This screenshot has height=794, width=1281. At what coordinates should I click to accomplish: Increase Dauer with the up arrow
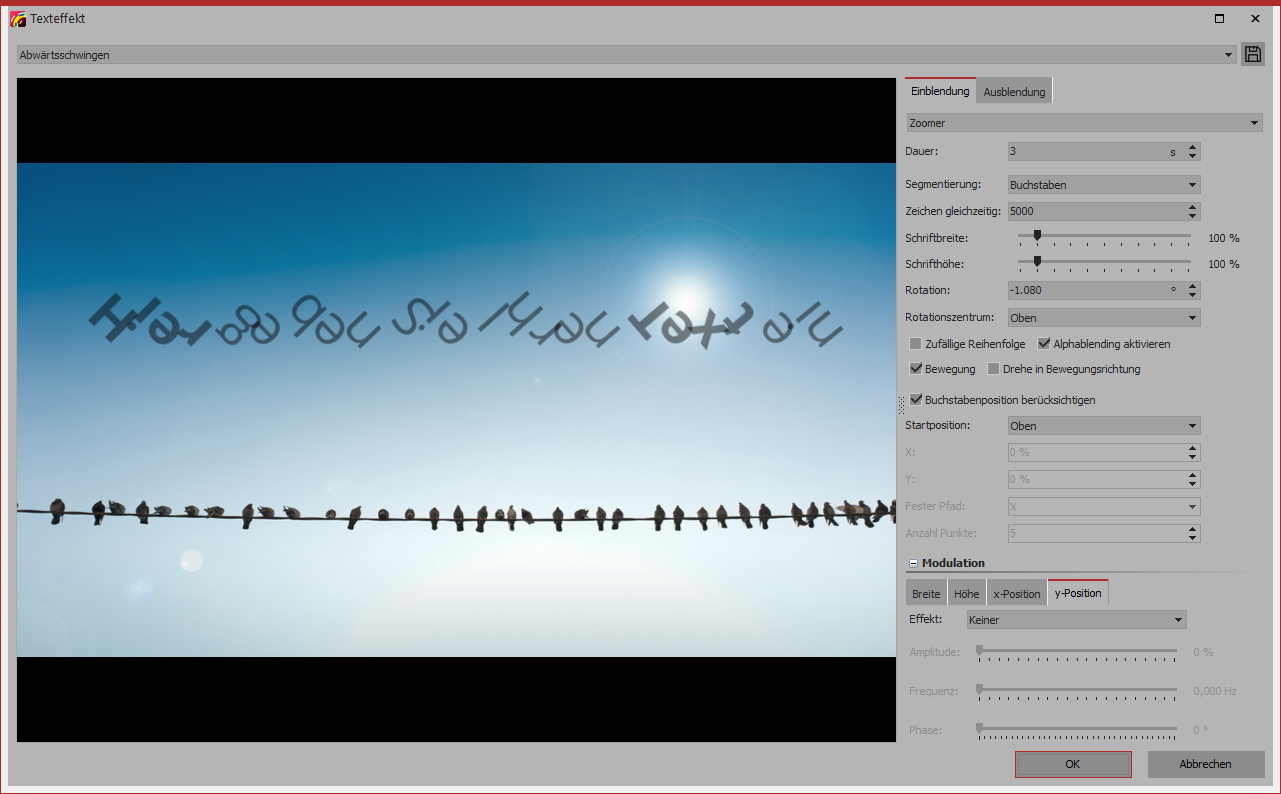click(1191, 146)
